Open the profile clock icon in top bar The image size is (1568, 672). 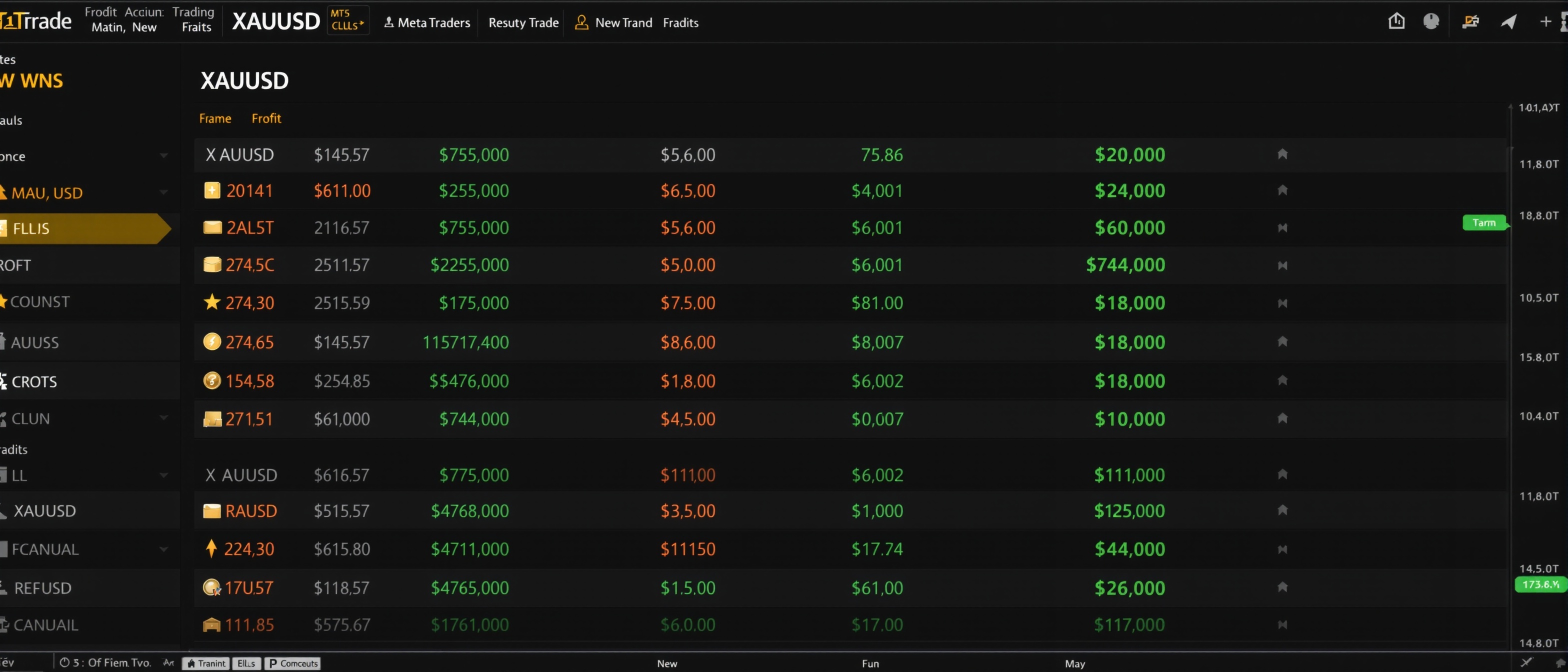point(1431,20)
